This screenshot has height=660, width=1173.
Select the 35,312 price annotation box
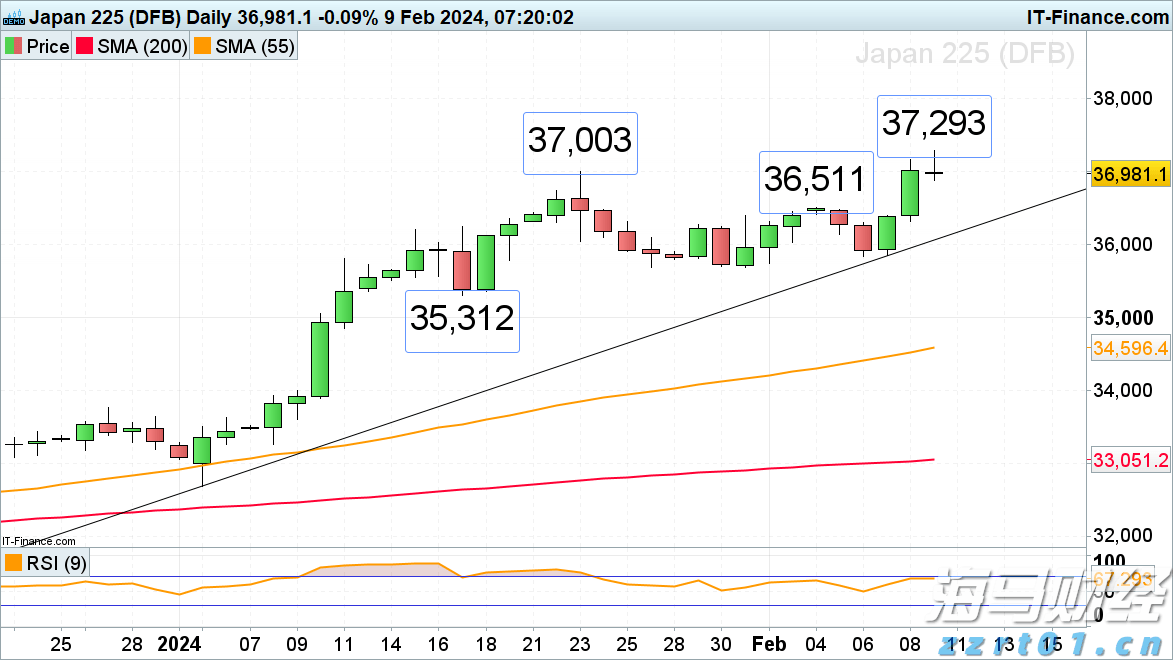461,319
